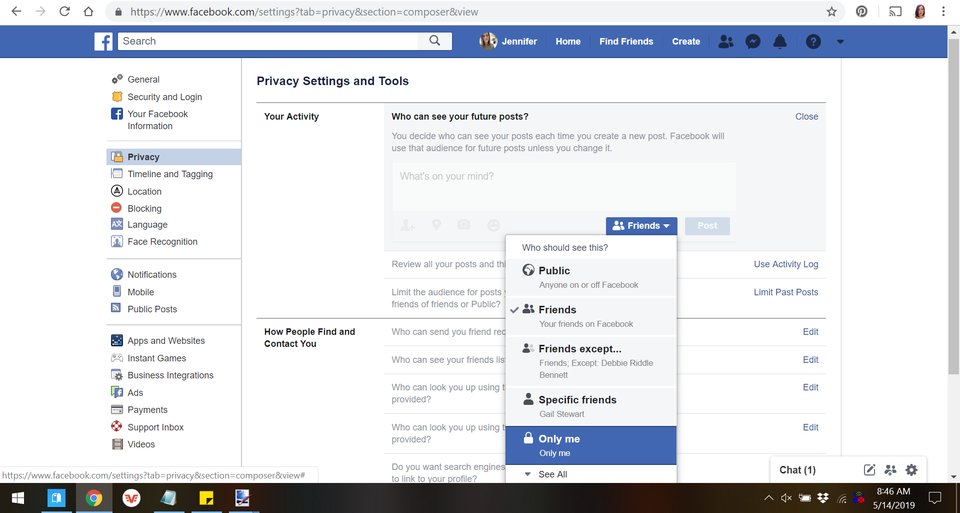Reload the page with refresh icon
The width and height of the screenshot is (960, 513).
click(x=64, y=12)
